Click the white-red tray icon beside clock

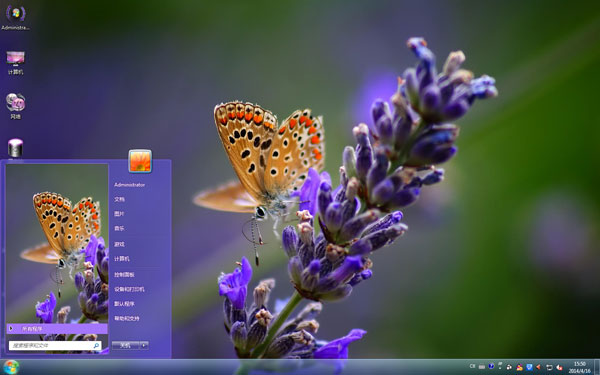point(559,367)
